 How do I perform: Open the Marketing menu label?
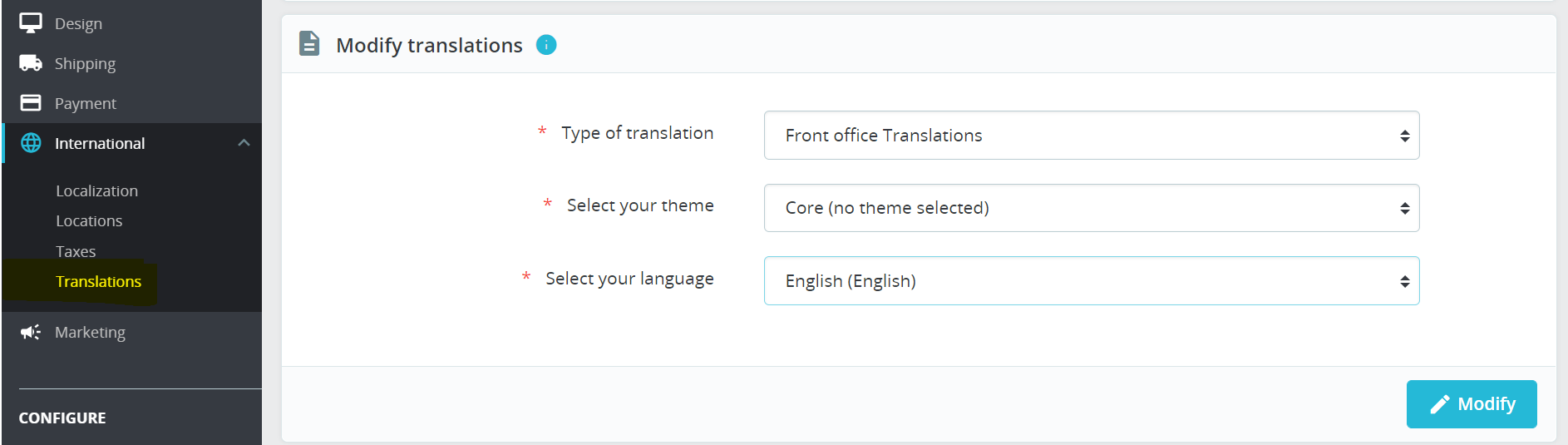coord(90,332)
